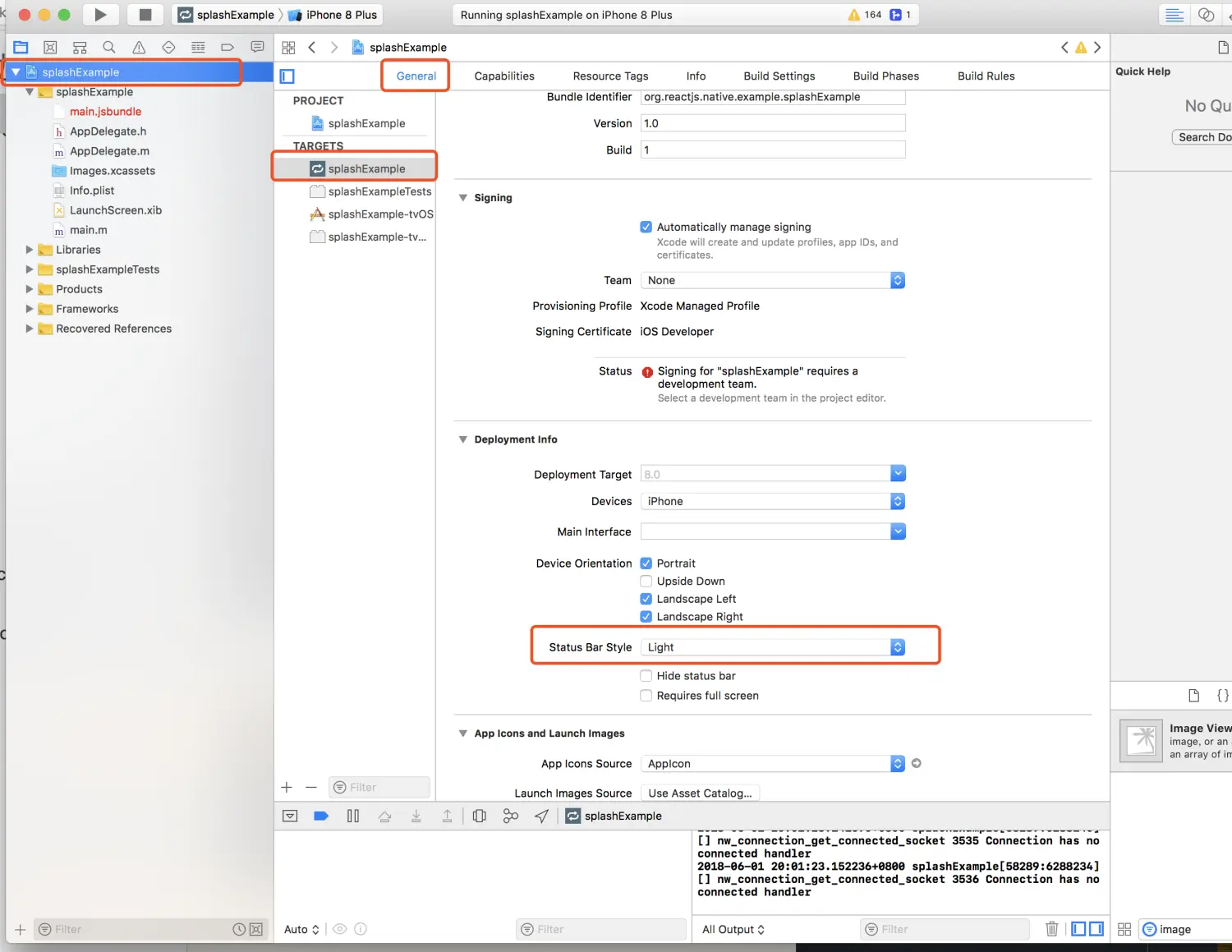
Task: Switch to the Build Phases tab
Action: pyautogui.click(x=885, y=76)
